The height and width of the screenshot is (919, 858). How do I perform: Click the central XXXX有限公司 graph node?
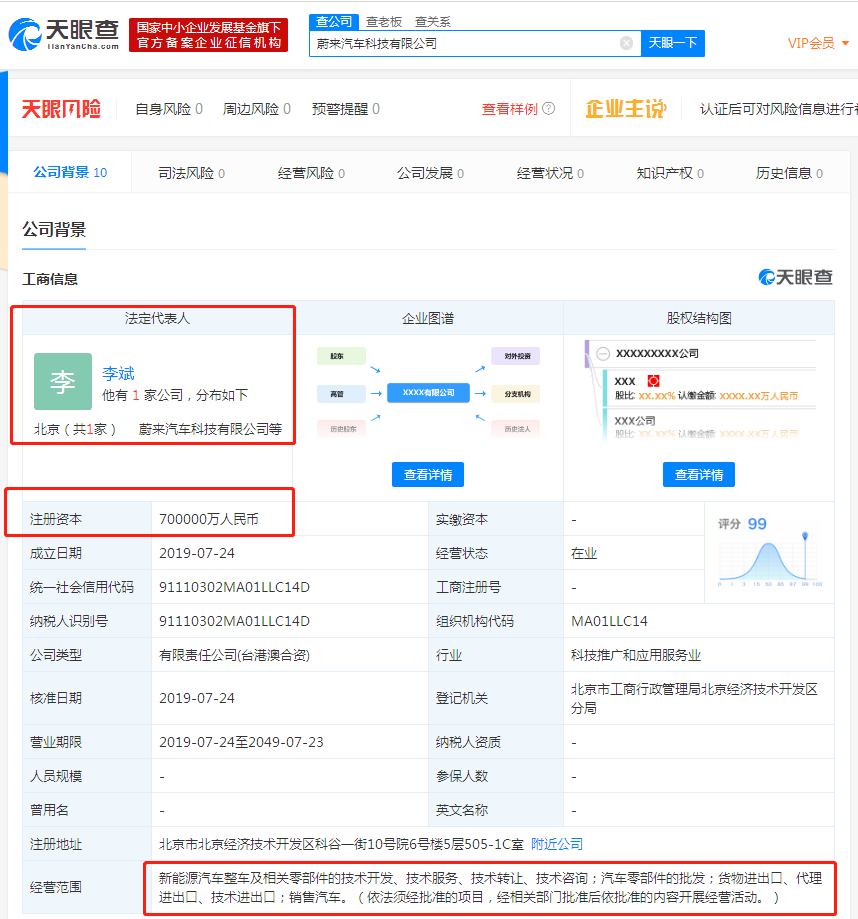coord(428,392)
